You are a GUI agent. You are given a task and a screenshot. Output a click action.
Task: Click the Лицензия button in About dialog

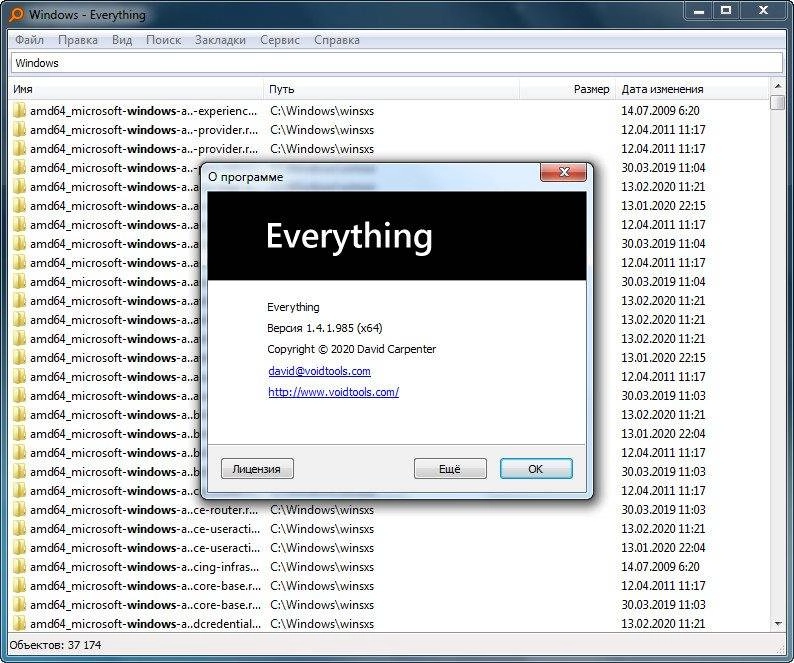coord(257,469)
